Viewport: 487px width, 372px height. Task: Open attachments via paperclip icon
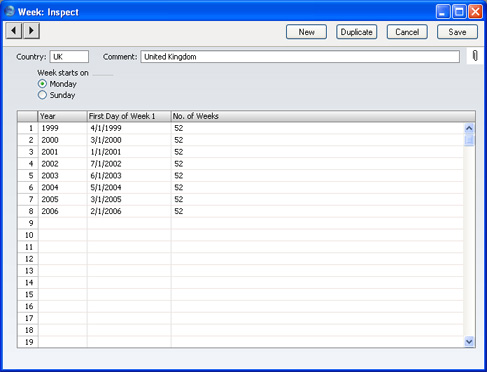pos(475,56)
